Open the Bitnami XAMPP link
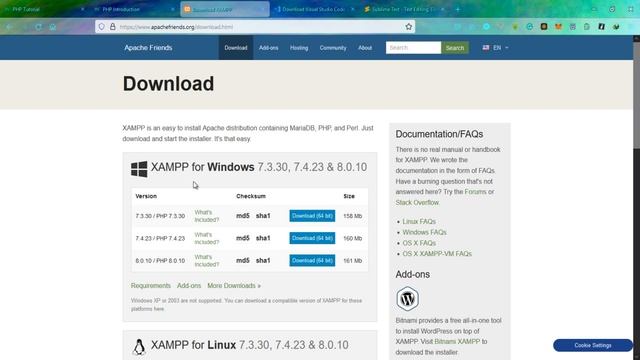The image size is (640, 360). [457, 342]
